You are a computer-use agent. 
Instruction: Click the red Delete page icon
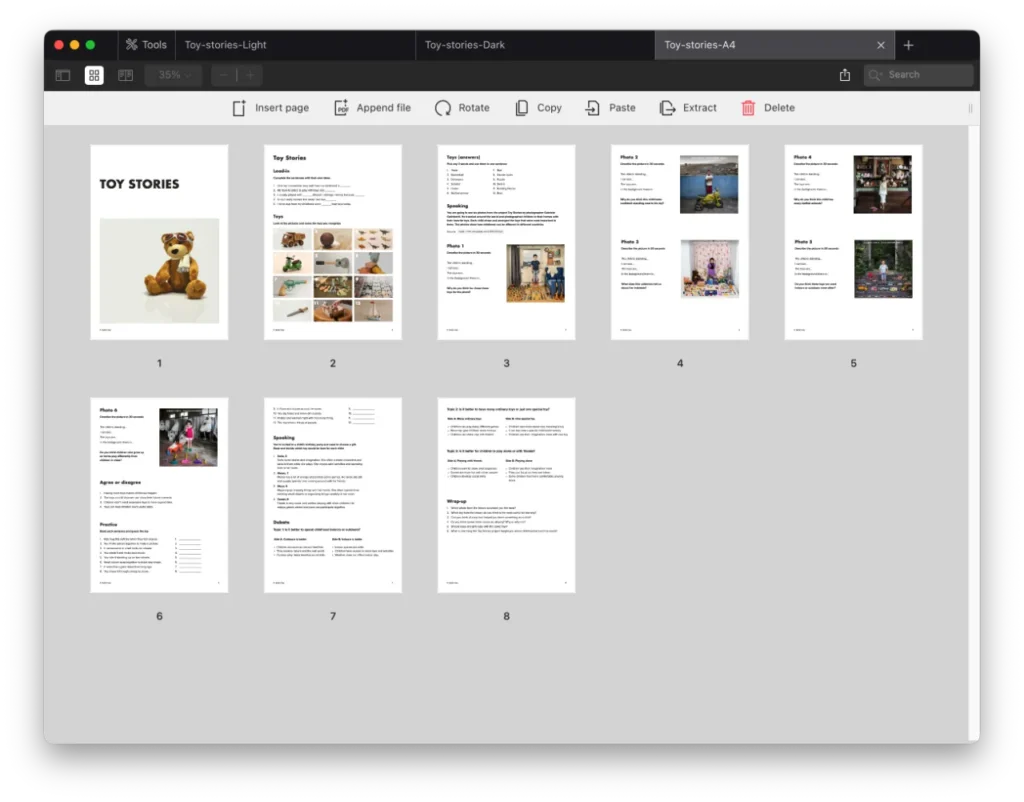[x=767, y=107]
